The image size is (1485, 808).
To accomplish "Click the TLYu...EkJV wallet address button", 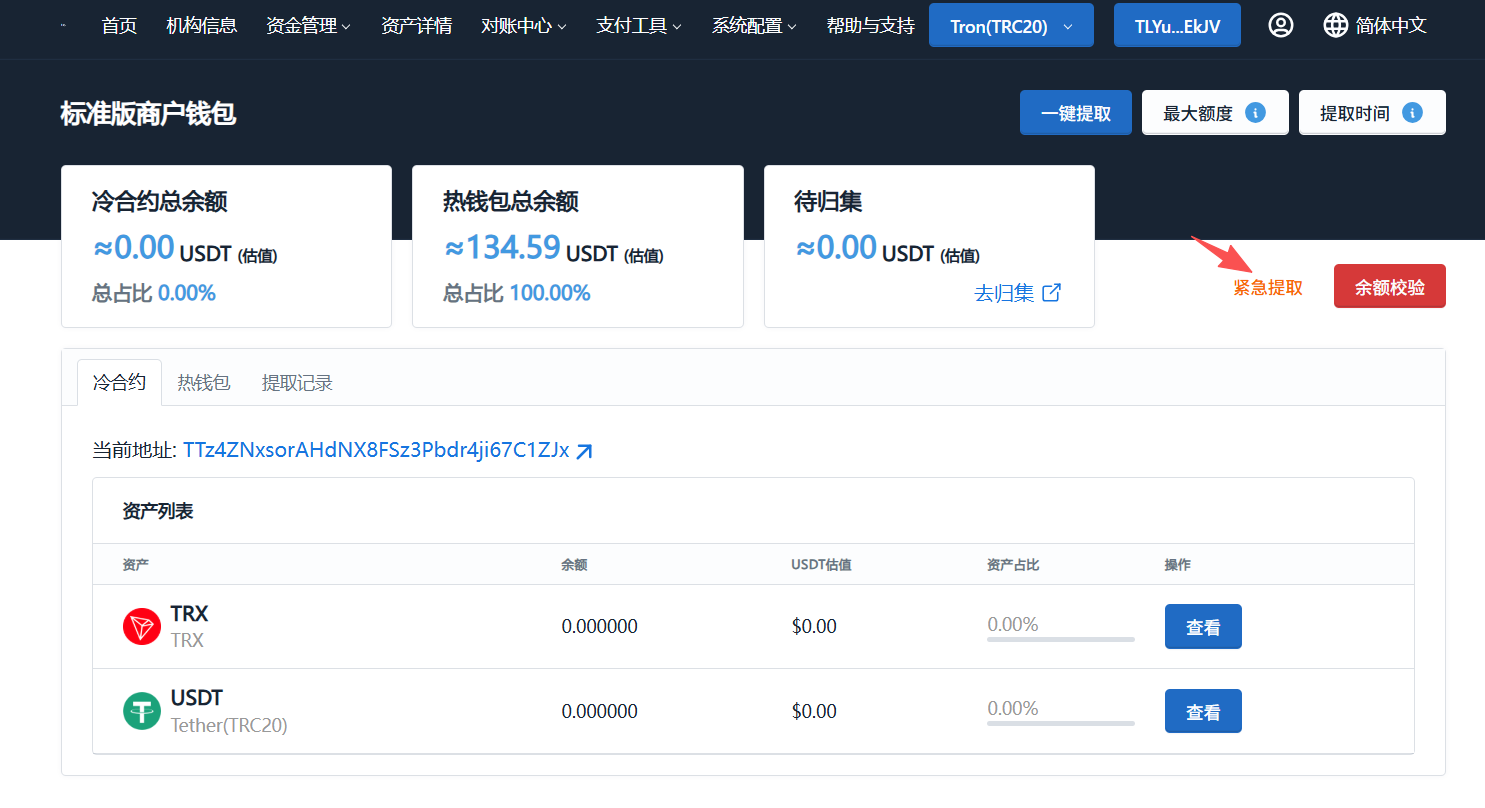I will (x=1177, y=25).
